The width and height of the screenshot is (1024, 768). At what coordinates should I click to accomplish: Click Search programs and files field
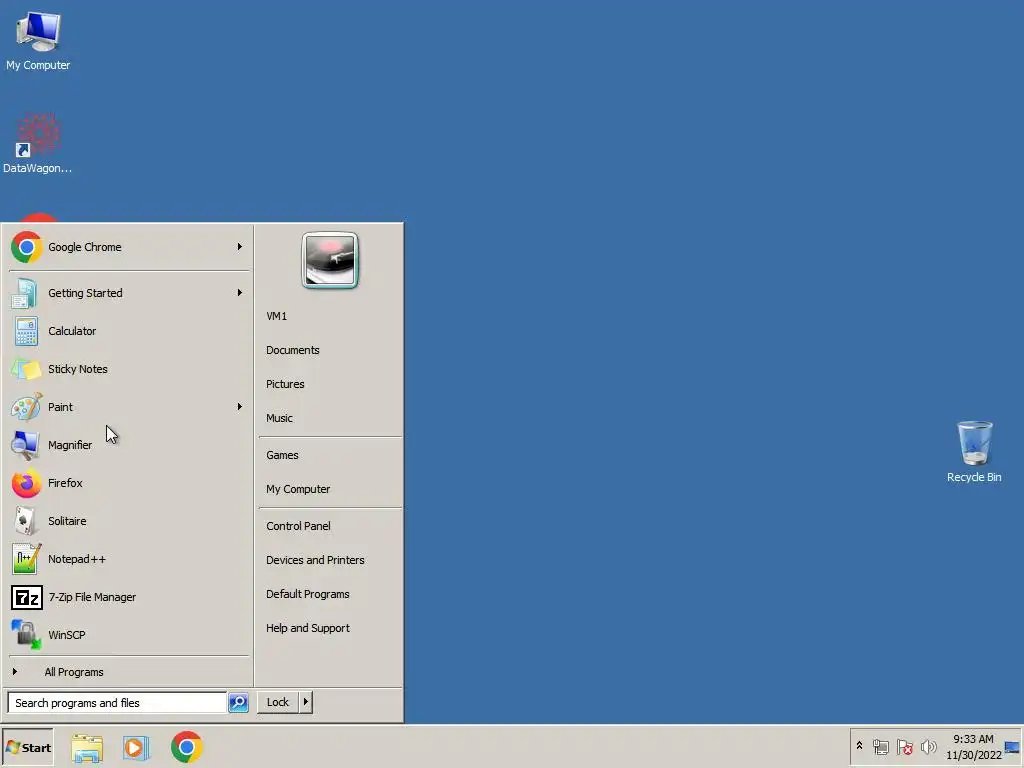(118, 703)
